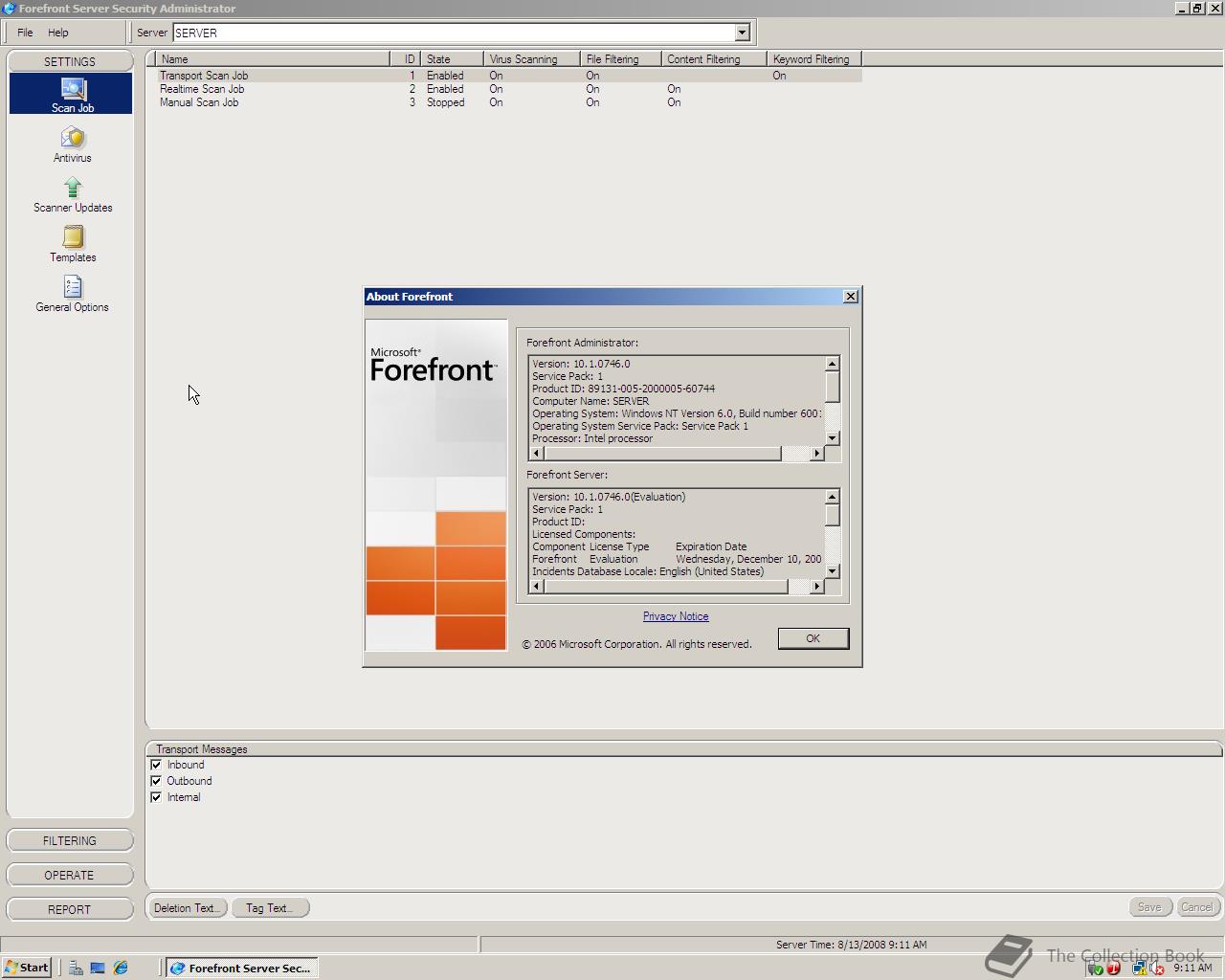
Task: Click the muted volume tray icon
Action: (1157, 969)
